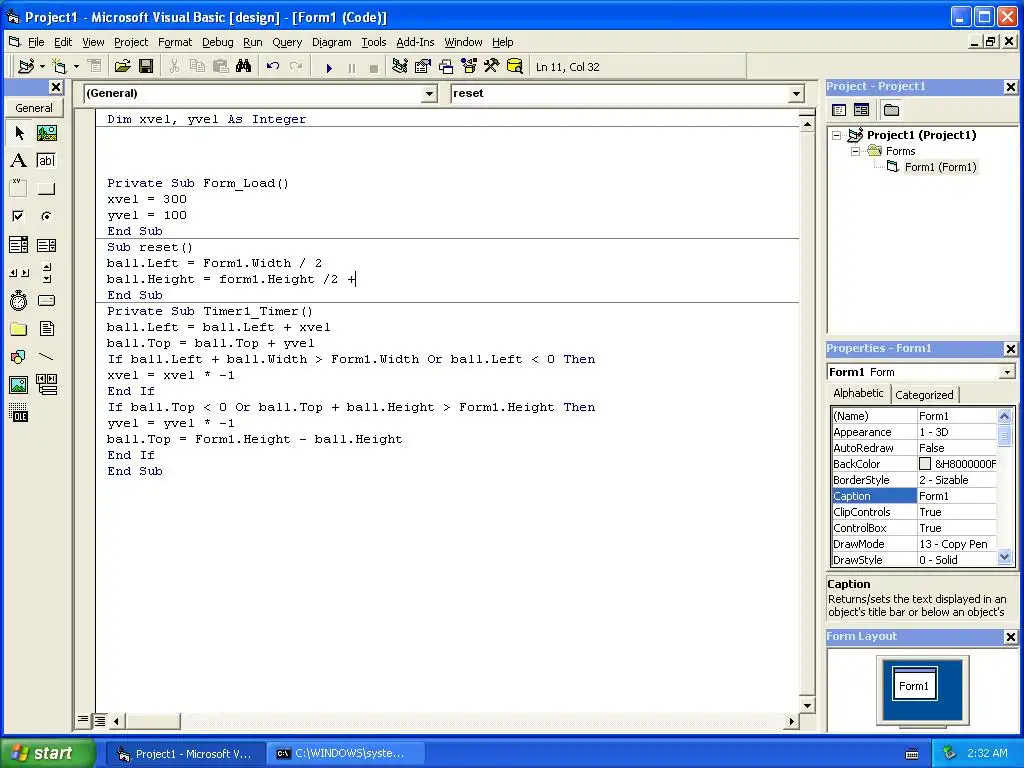This screenshot has height=768, width=1024.
Task: Select Form1 (Form1) in project tree
Action: point(940,167)
